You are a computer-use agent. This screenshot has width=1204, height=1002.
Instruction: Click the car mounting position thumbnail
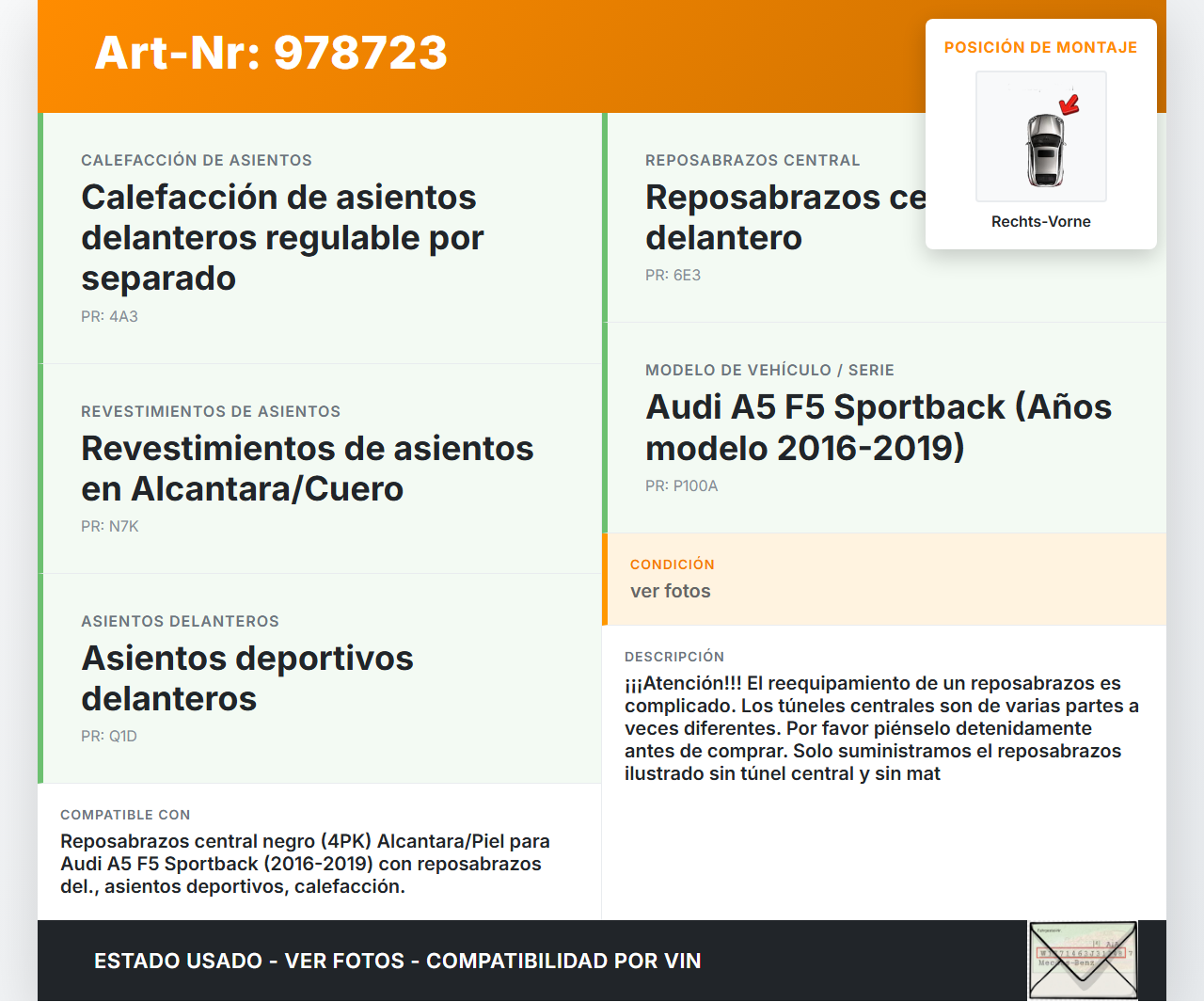[1041, 136]
